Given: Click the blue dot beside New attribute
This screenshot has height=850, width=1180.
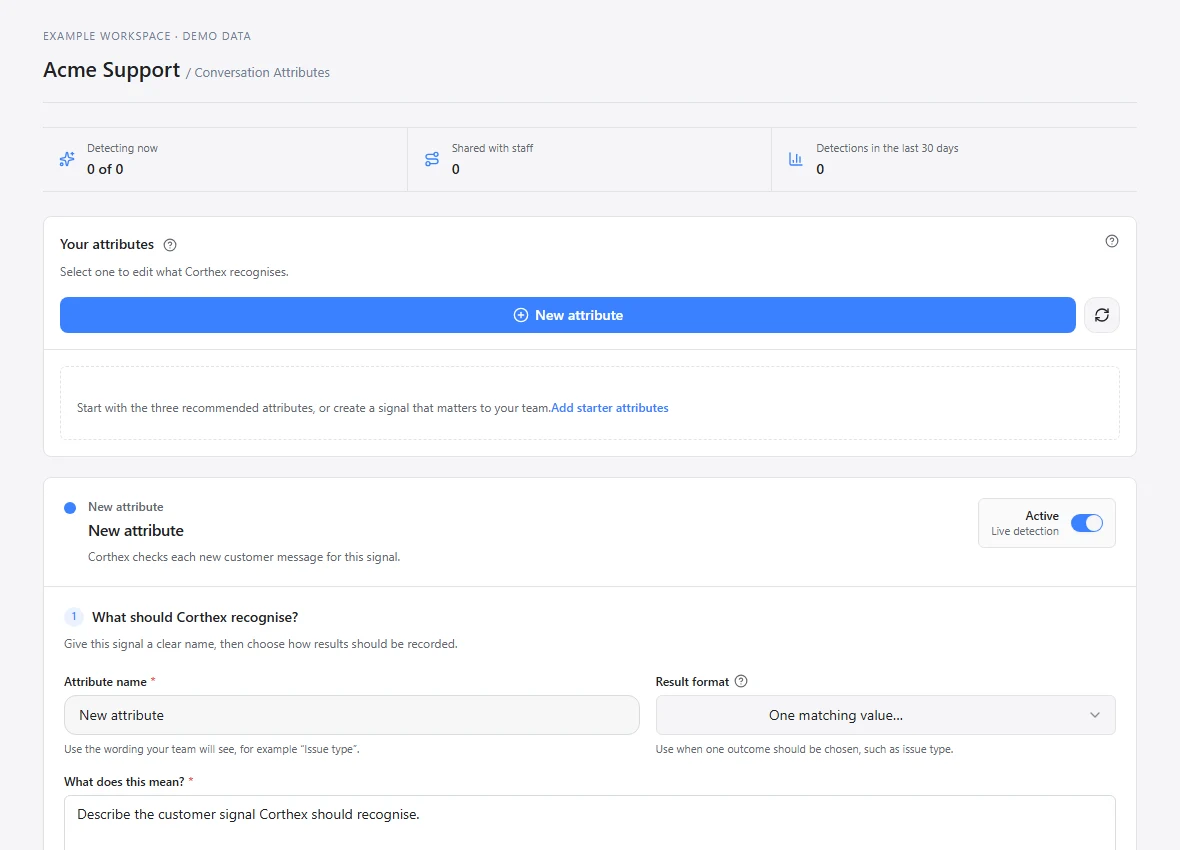Looking at the screenshot, I should pyautogui.click(x=70, y=508).
